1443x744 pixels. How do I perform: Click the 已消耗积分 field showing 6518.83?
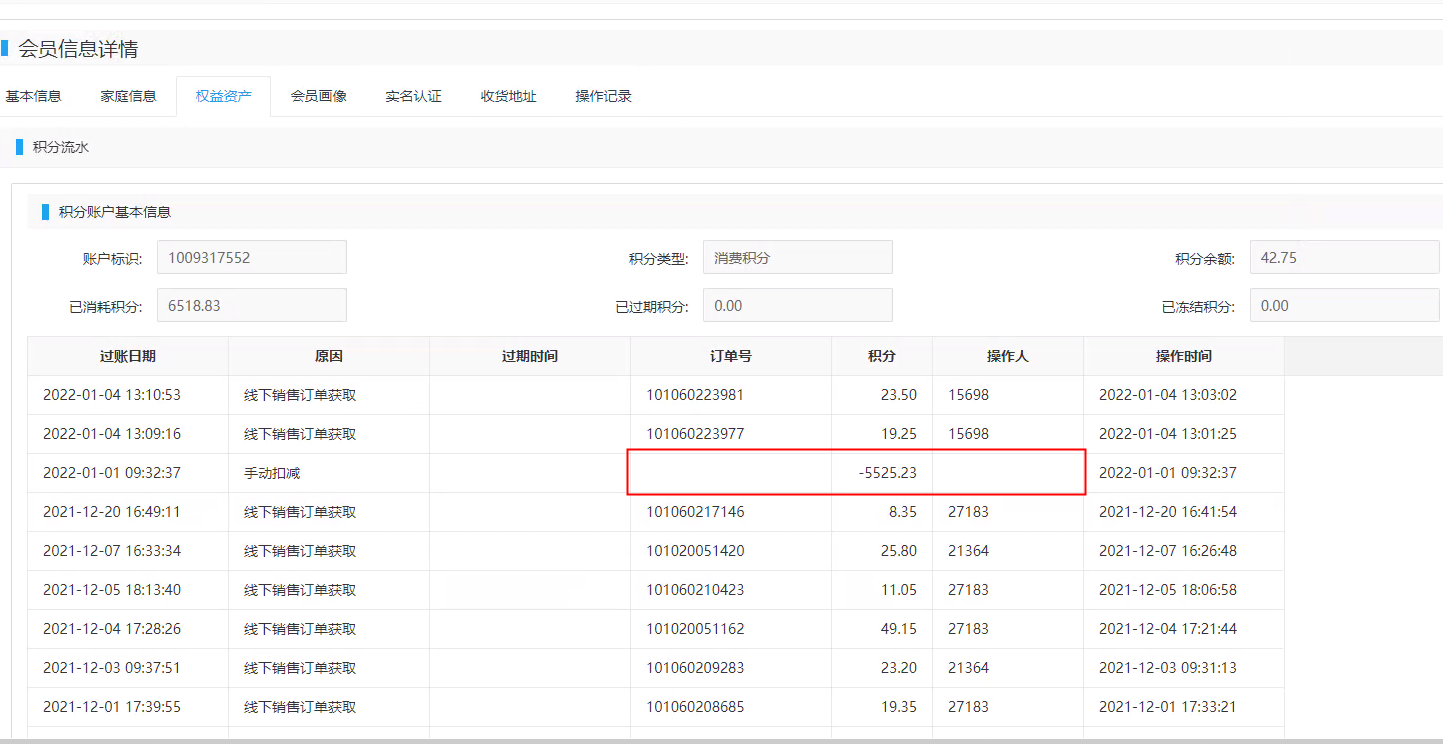pyautogui.click(x=251, y=305)
